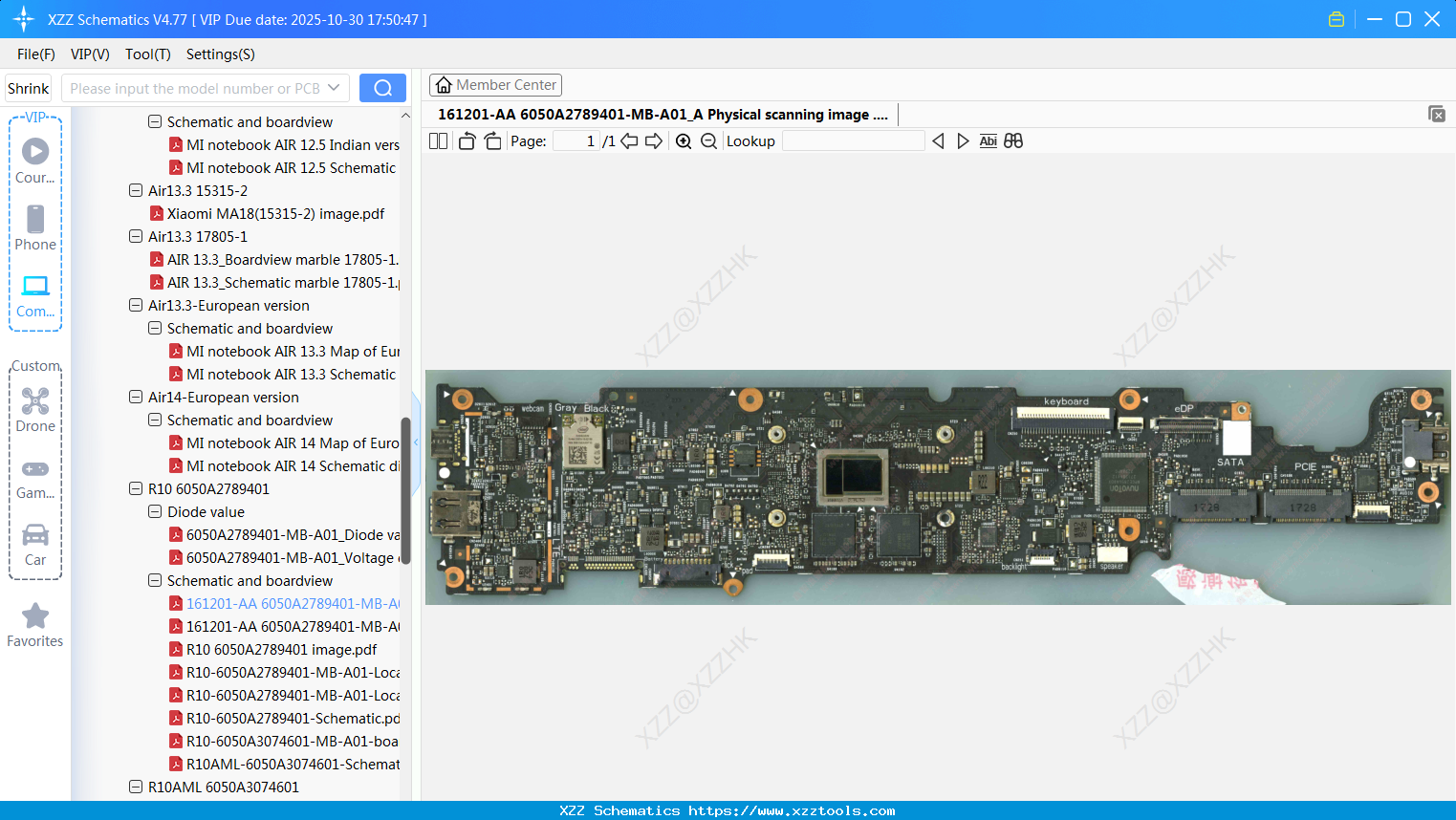
Task: Open the VIP(V) menu
Action: point(90,54)
